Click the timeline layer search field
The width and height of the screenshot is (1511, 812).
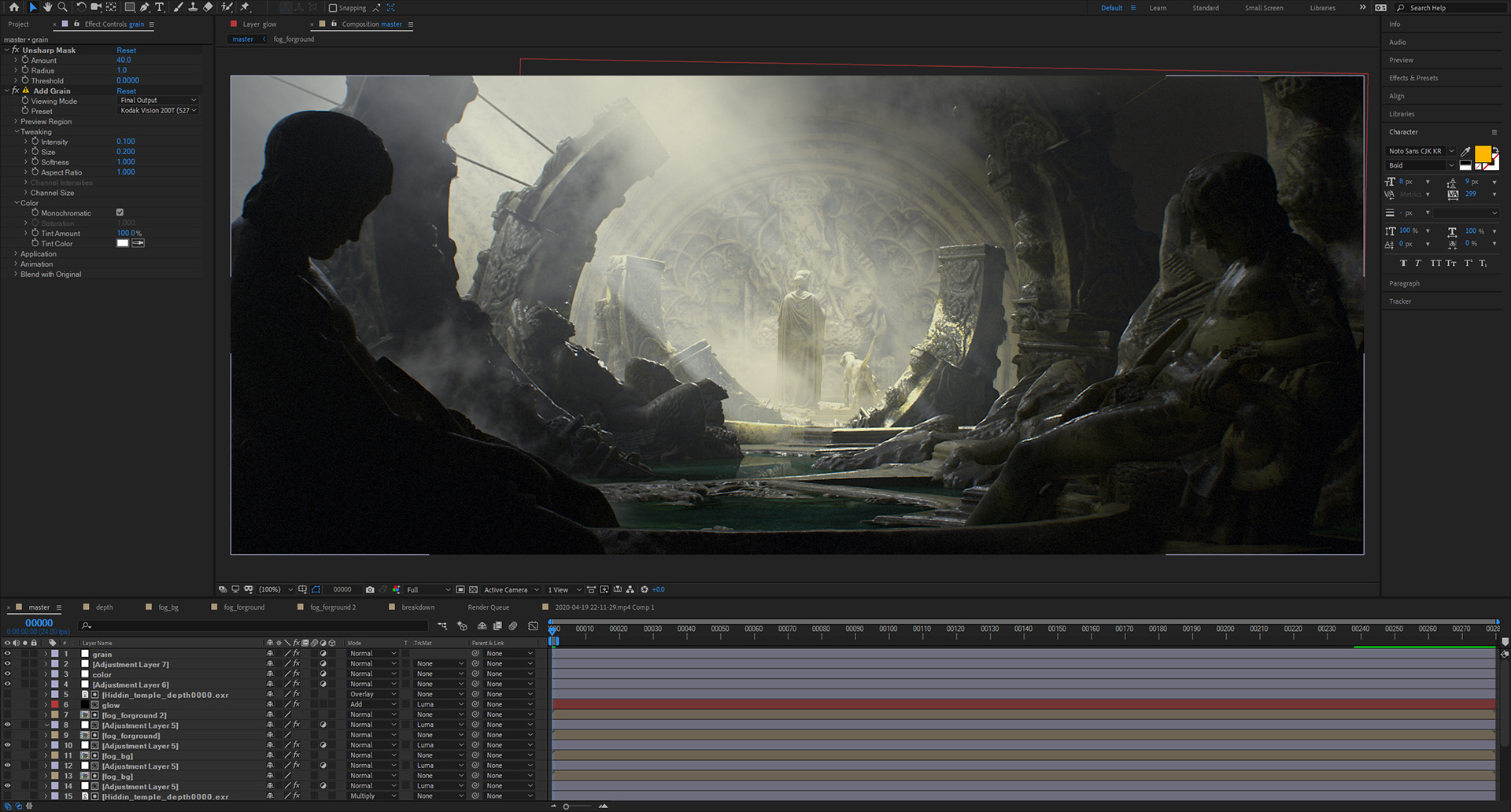point(252,626)
